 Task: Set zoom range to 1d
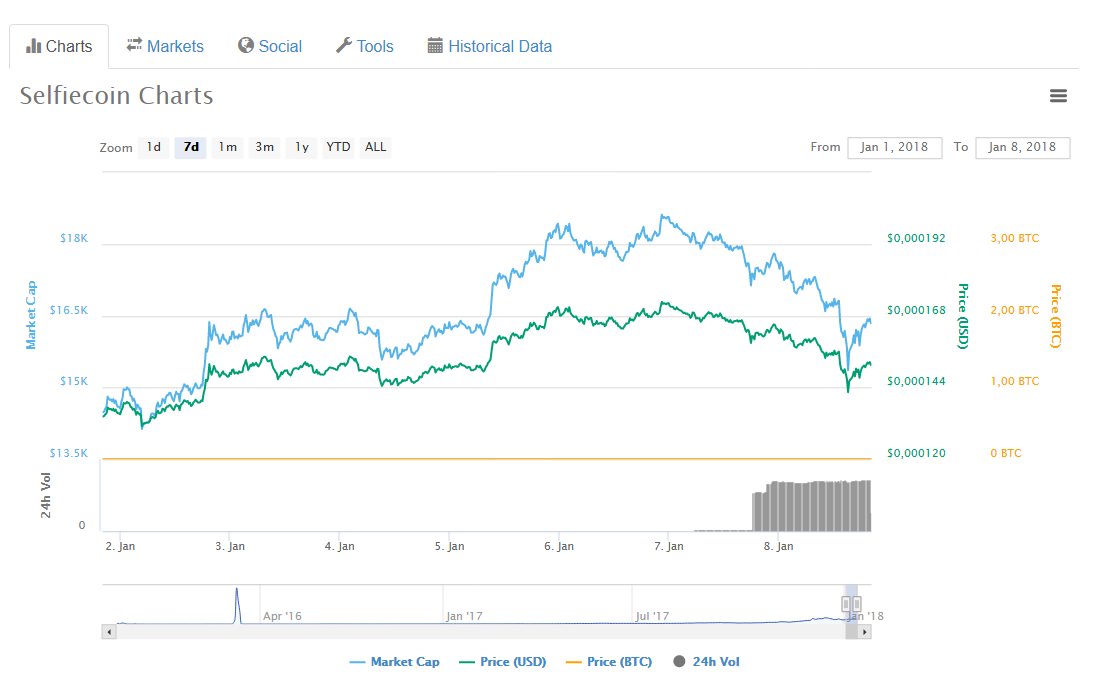coord(154,147)
